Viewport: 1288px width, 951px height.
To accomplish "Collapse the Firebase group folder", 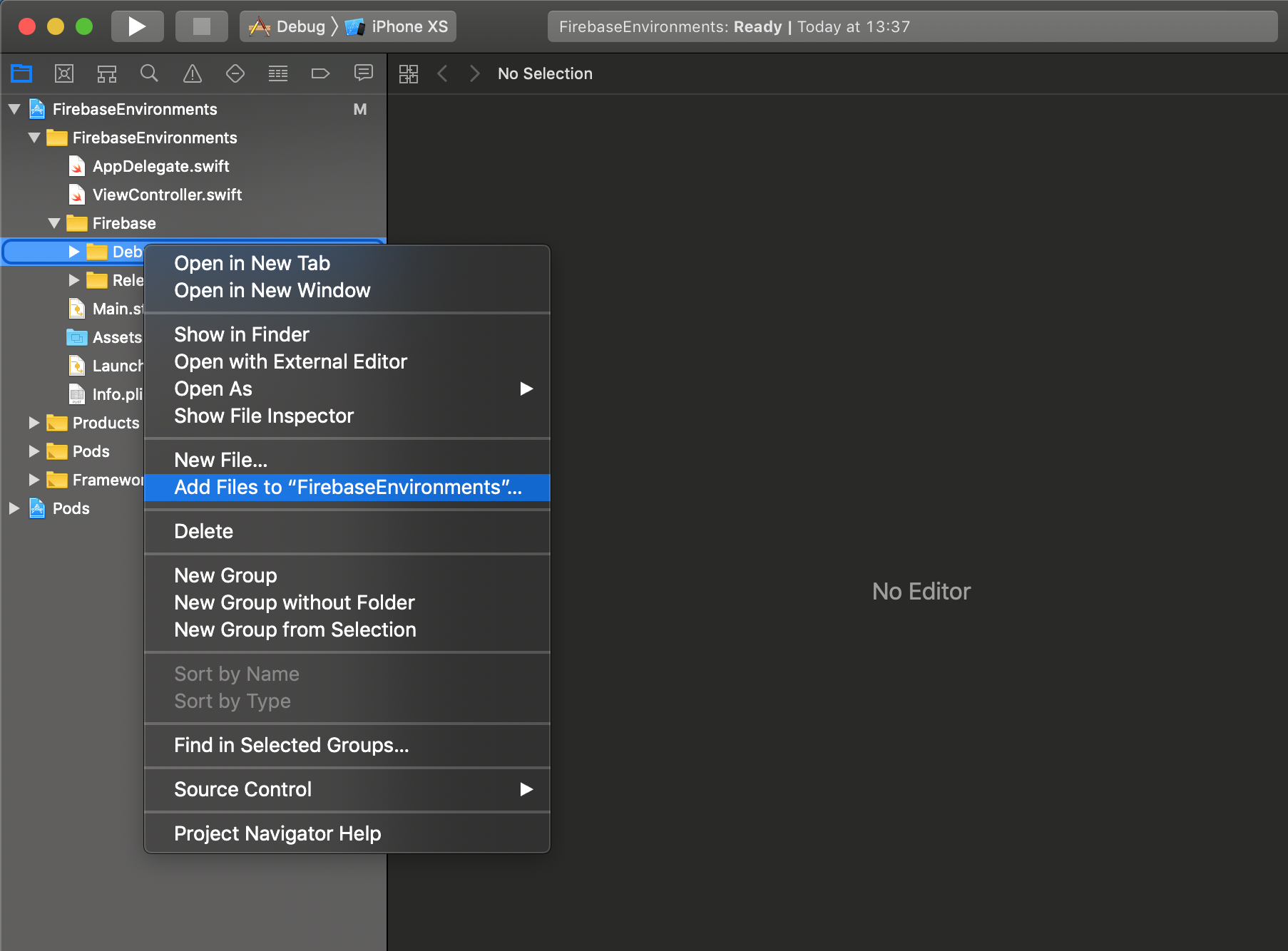I will pos(54,223).
